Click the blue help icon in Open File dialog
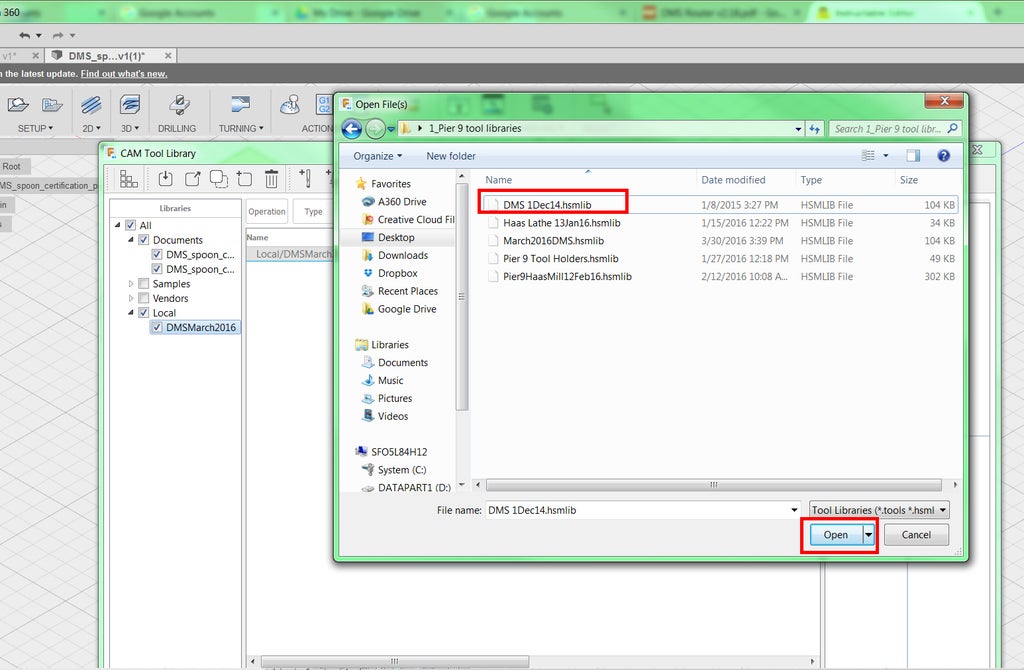Screen dimensions: 1024x670 tap(943, 155)
